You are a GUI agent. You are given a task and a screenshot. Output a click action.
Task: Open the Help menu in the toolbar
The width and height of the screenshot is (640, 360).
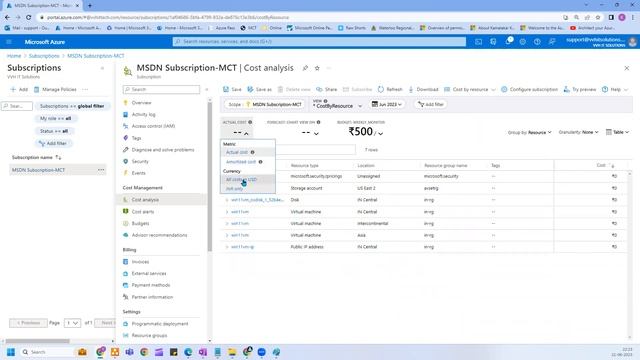[x=615, y=89]
